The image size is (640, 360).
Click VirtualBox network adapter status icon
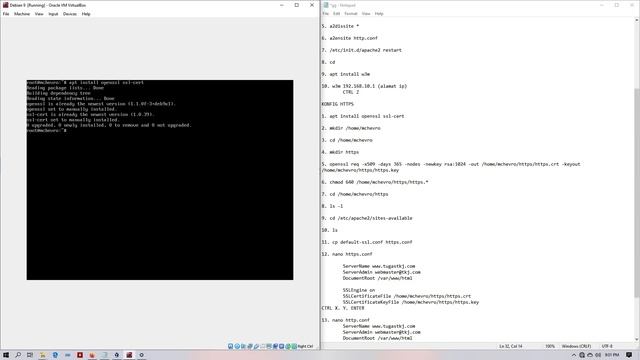click(249, 346)
